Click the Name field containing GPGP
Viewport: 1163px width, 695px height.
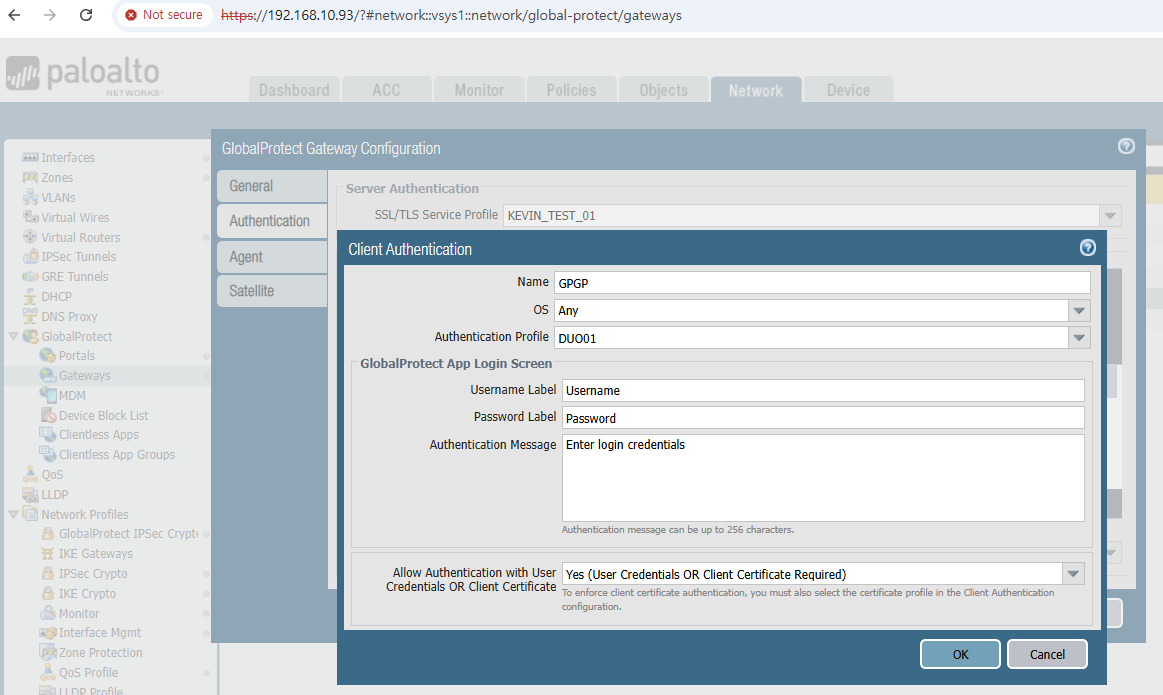point(822,283)
